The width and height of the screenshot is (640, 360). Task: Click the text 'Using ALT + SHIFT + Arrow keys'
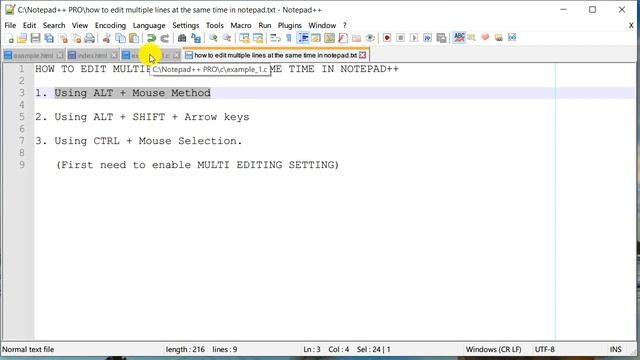[x=151, y=117]
